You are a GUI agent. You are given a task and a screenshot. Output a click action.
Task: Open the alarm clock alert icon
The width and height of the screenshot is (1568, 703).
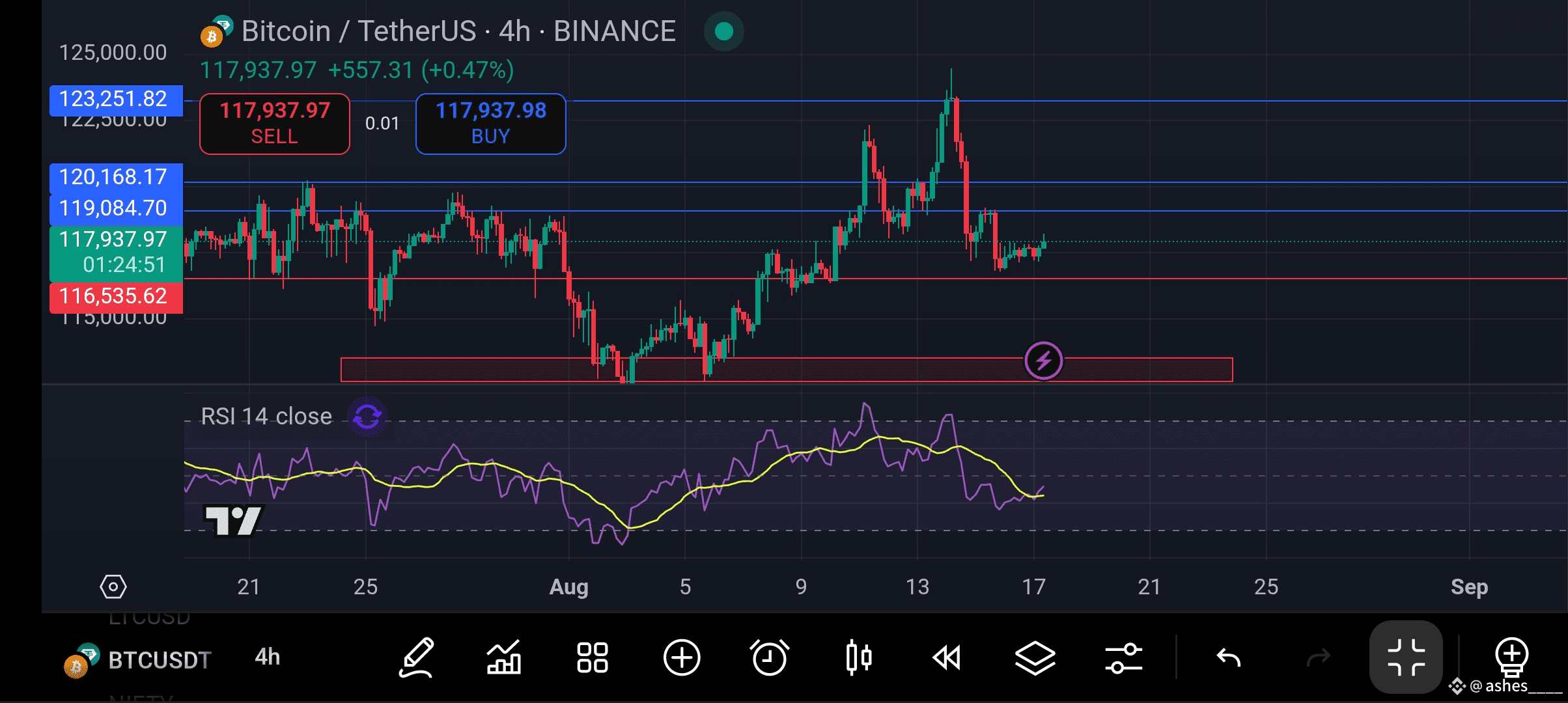coord(770,657)
